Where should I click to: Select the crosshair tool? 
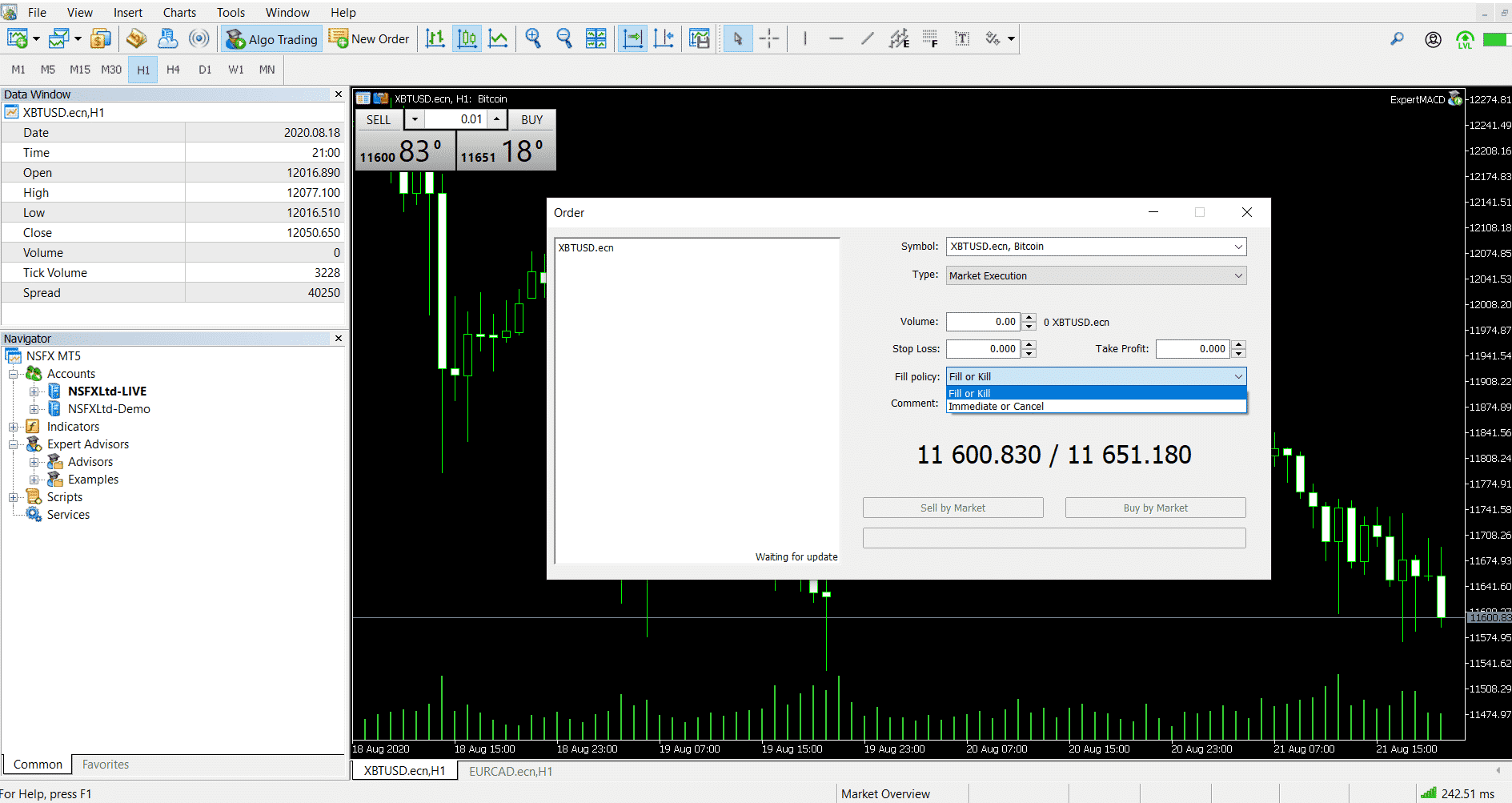click(x=768, y=38)
